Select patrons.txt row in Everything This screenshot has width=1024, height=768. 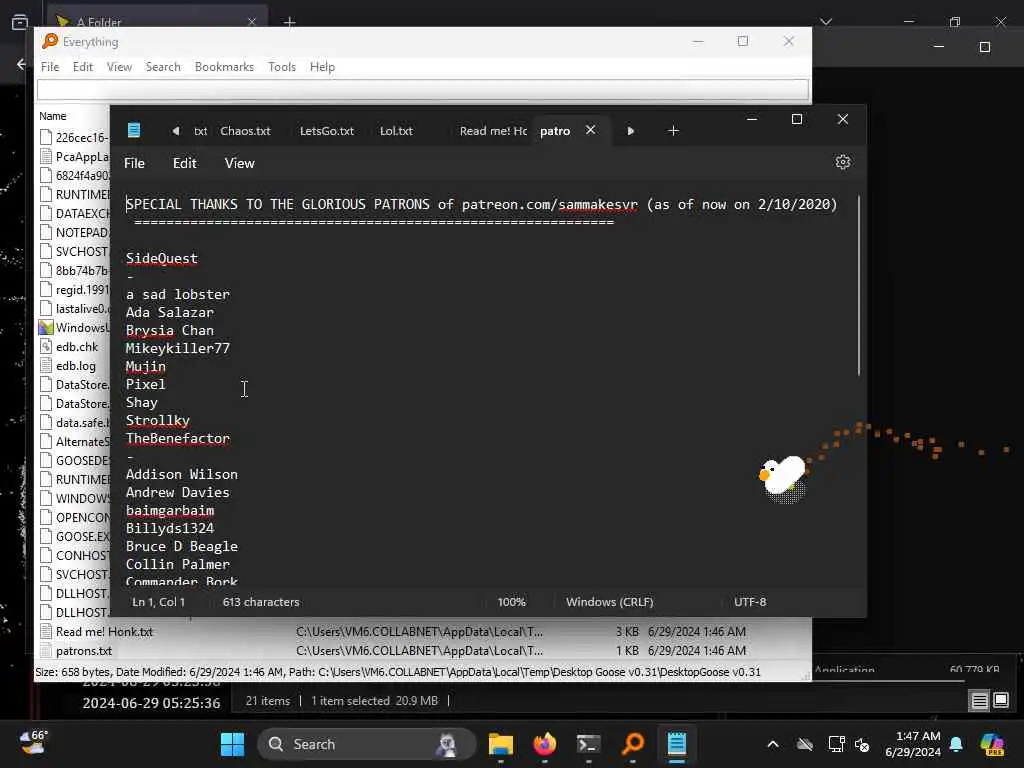(x=423, y=651)
